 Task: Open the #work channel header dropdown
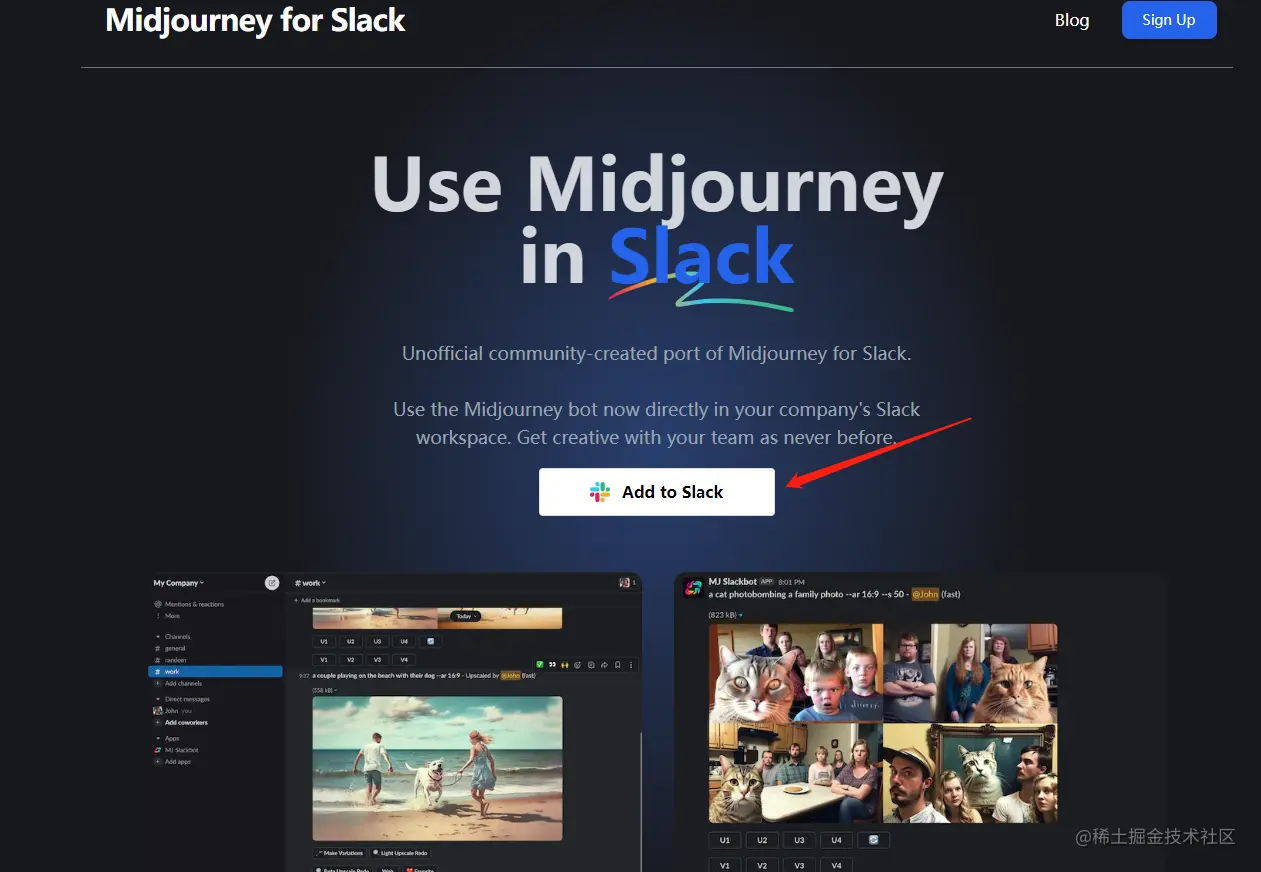pyautogui.click(x=310, y=583)
